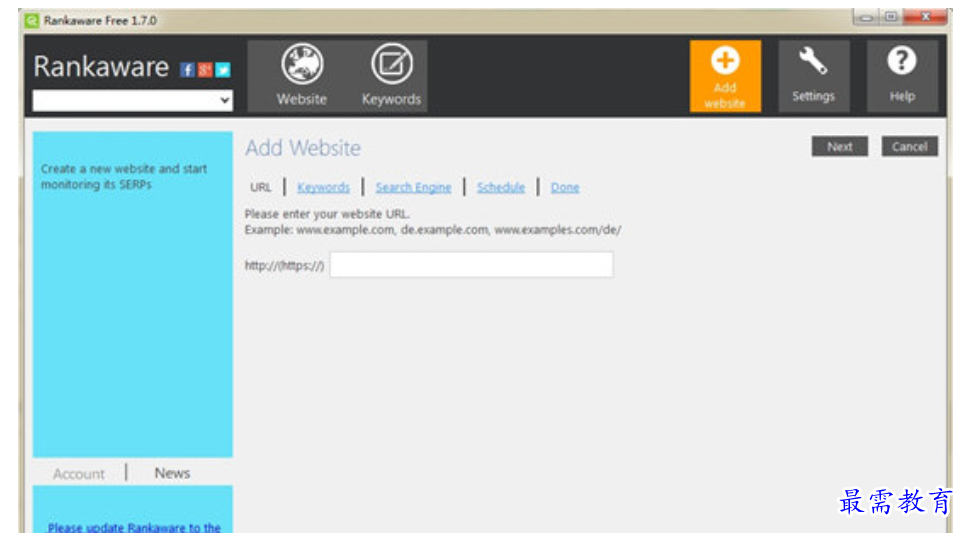Click the Rankaware app icon in title bar
This screenshot has width=961, height=533.
32,21
